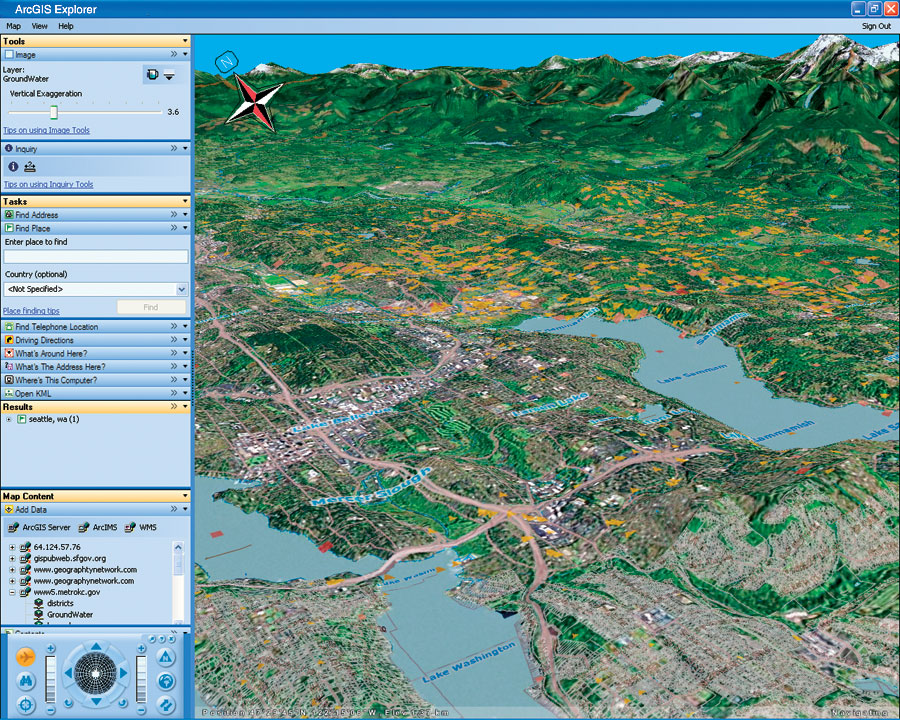Viewport: 900px width, 720px height.
Task: Click the WMS connection icon
Action: pyautogui.click(x=130, y=527)
